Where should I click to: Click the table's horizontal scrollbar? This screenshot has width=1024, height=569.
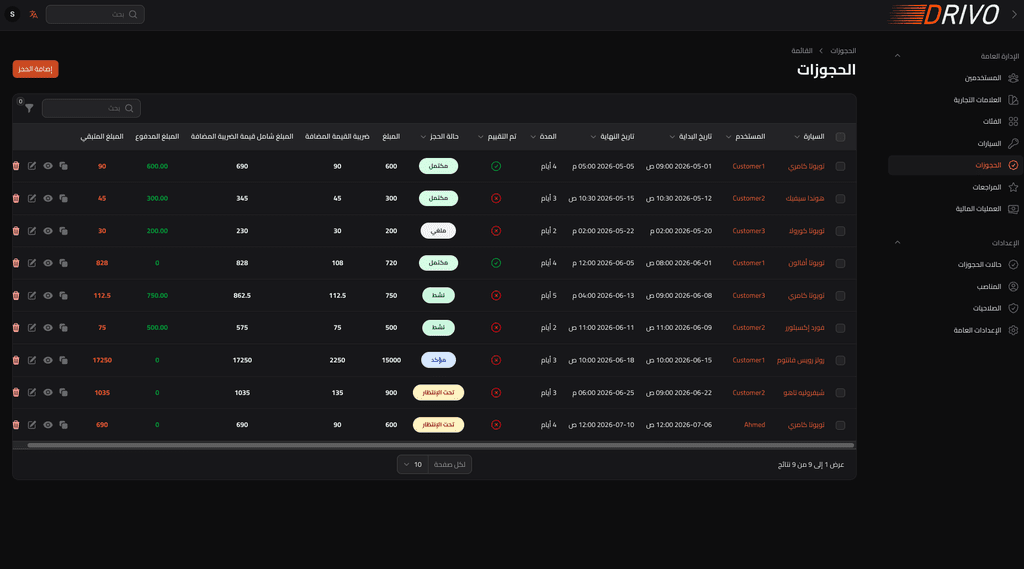pos(441,446)
